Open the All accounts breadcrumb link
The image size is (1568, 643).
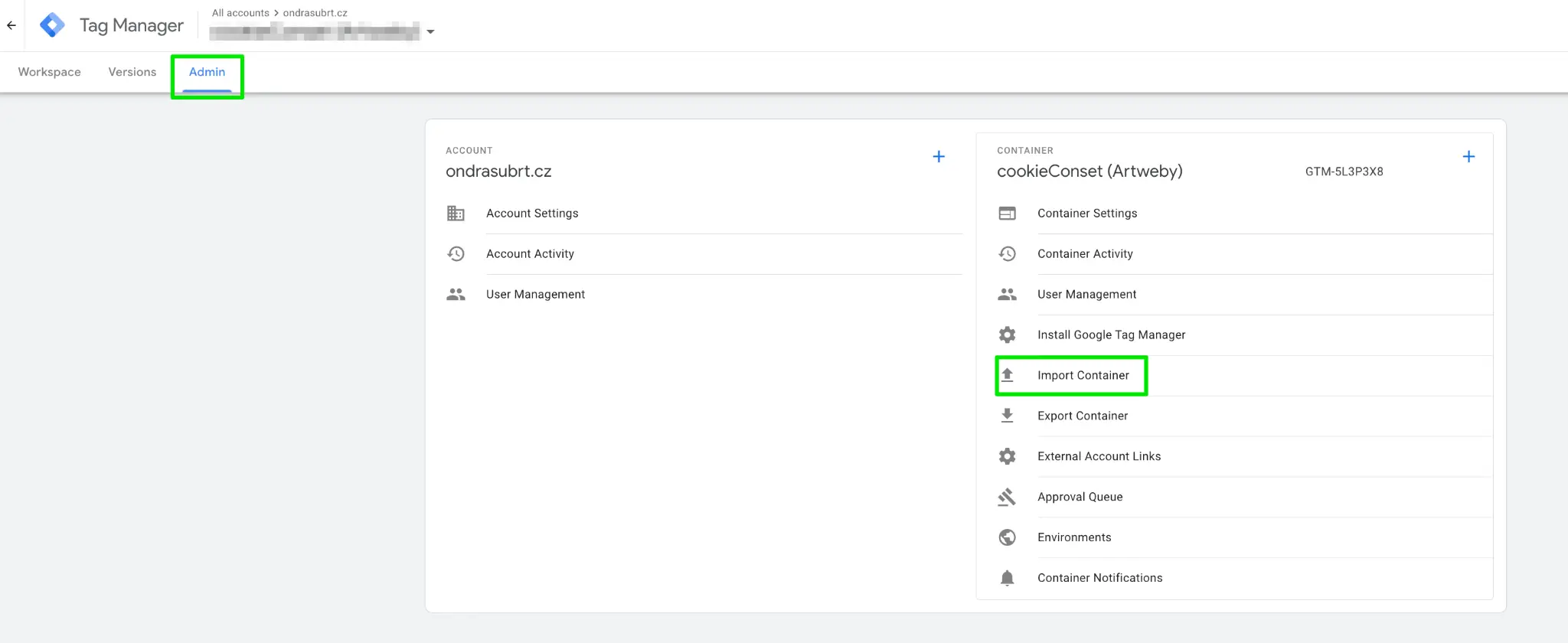pos(240,13)
